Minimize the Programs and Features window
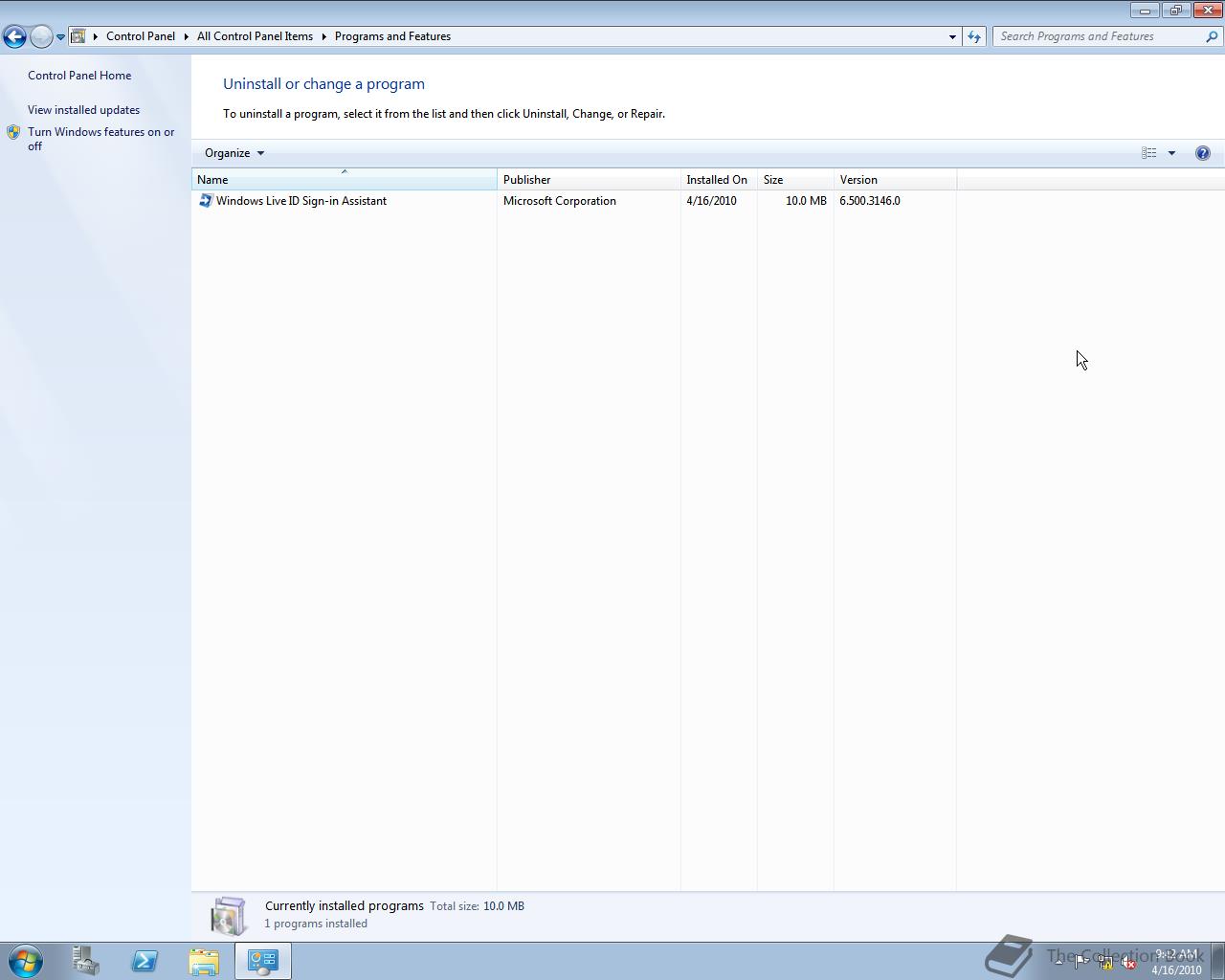 pyautogui.click(x=1145, y=11)
